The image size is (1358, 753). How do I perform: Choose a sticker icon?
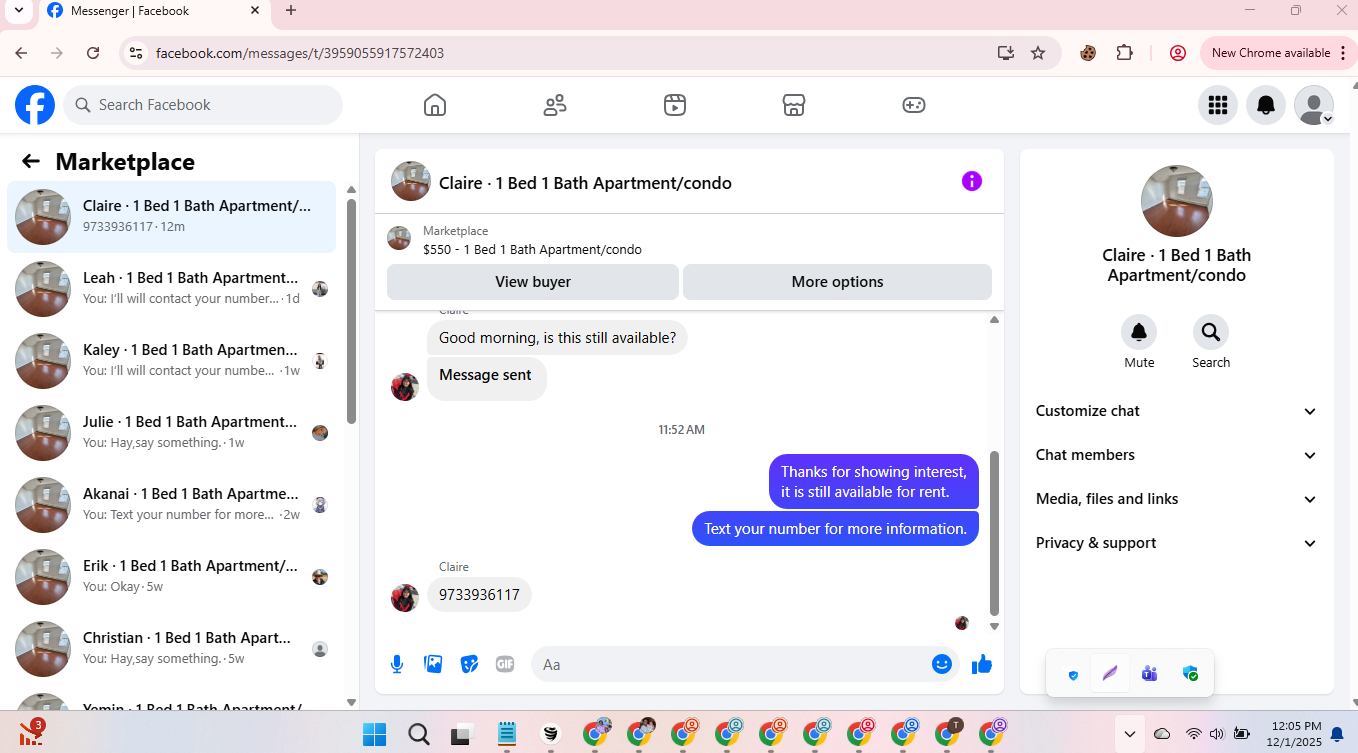469,664
